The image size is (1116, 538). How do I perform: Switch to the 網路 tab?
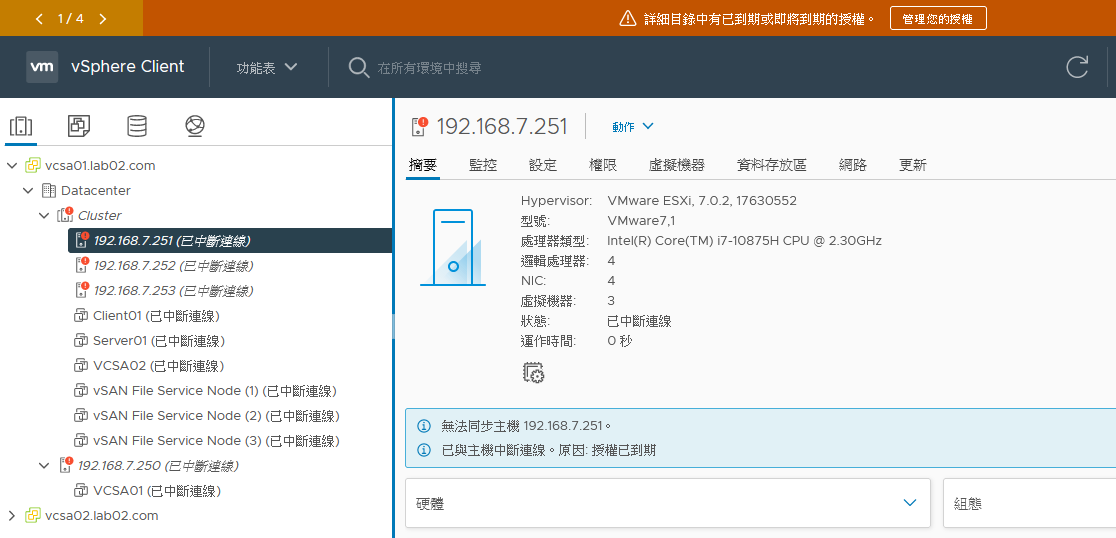[853, 165]
